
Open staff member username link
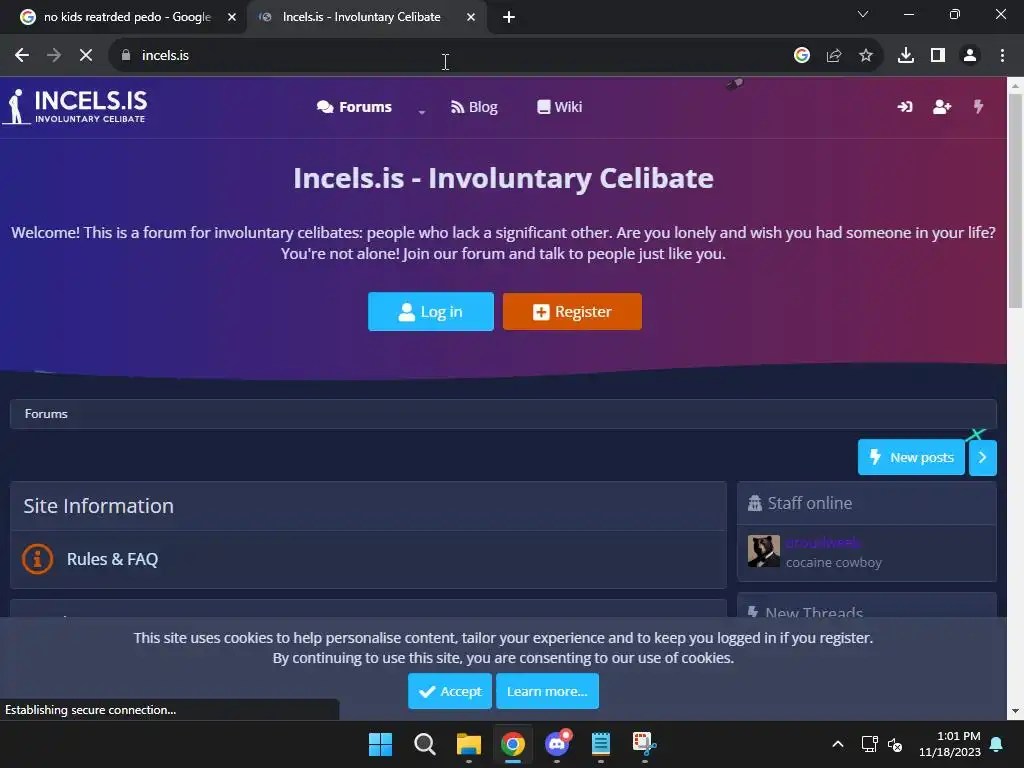[823, 543]
